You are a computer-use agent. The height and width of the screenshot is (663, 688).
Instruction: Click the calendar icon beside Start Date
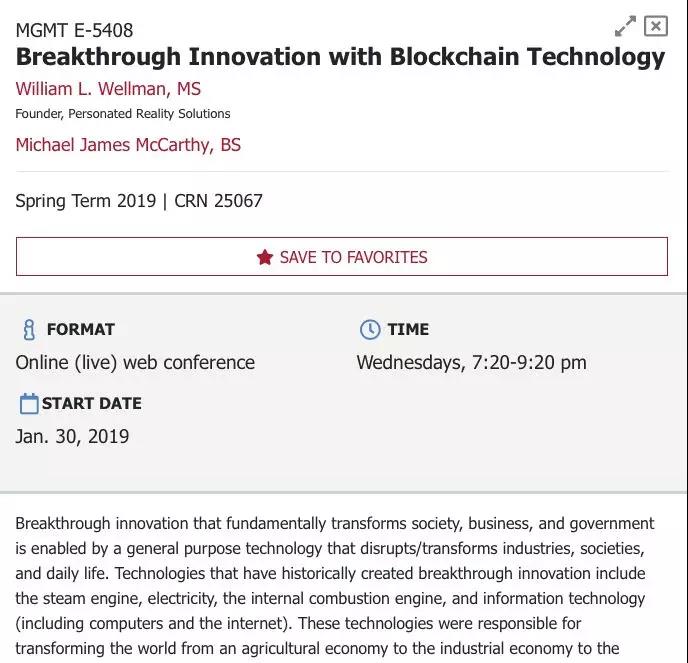tap(29, 403)
